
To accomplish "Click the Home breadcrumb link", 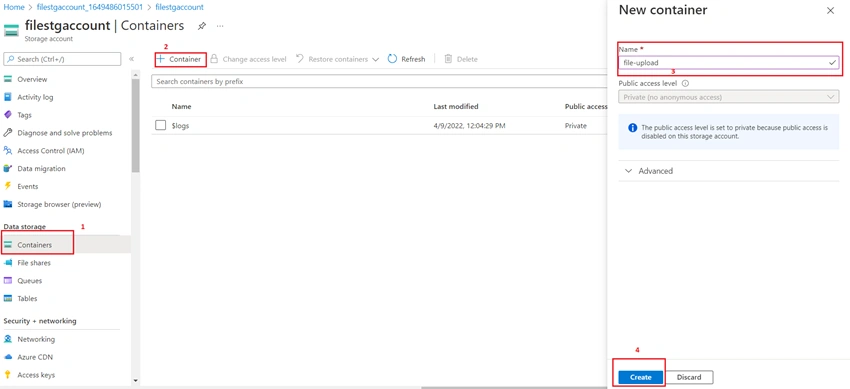I will click(x=14, y=8).
